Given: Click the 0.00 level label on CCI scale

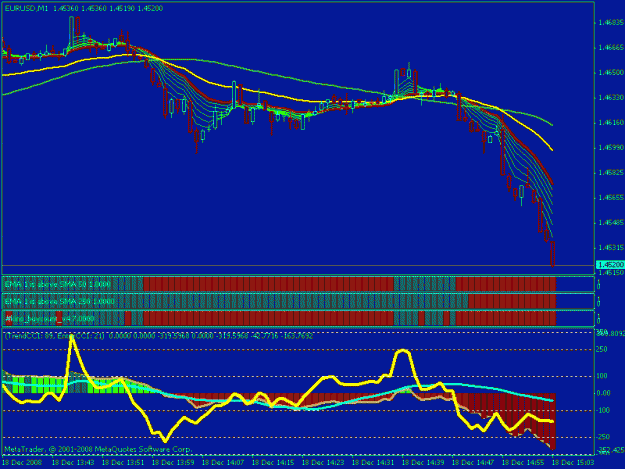Looking at the screenshot, I should point(604,393).
